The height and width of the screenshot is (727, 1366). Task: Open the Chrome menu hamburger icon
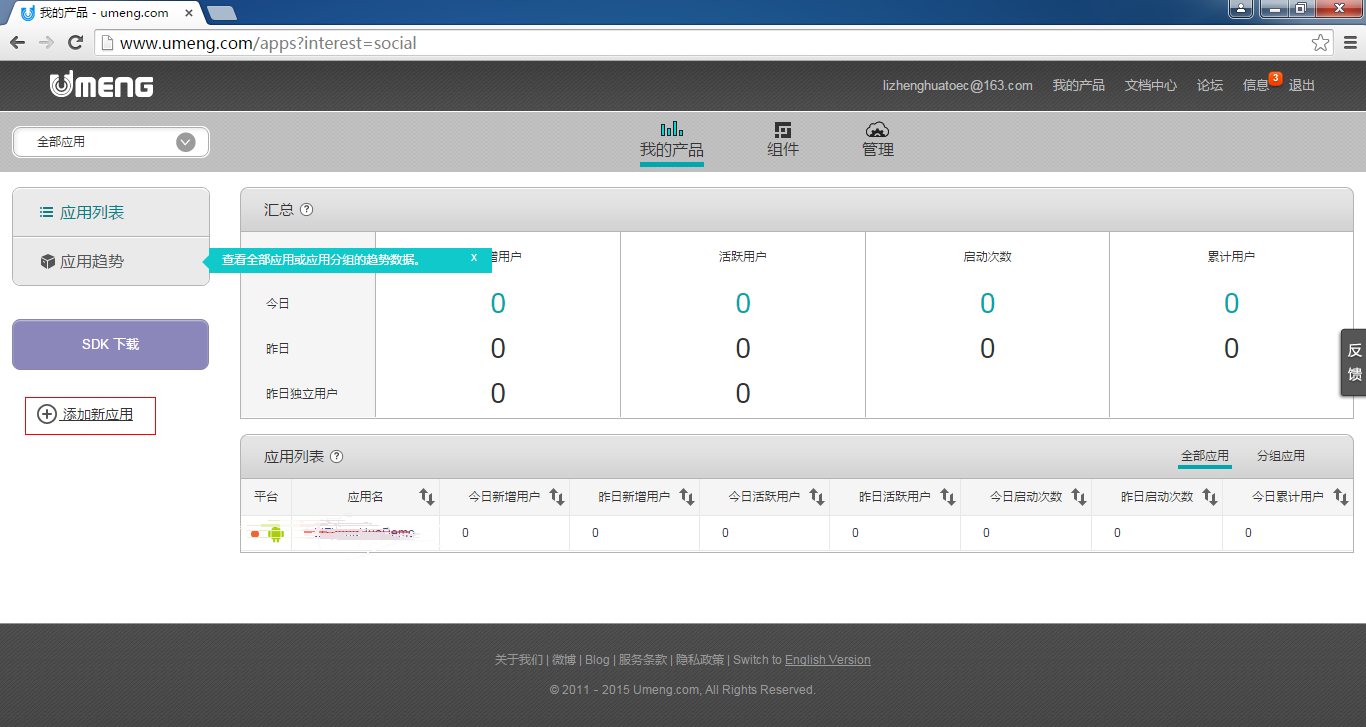(1350, 43)
